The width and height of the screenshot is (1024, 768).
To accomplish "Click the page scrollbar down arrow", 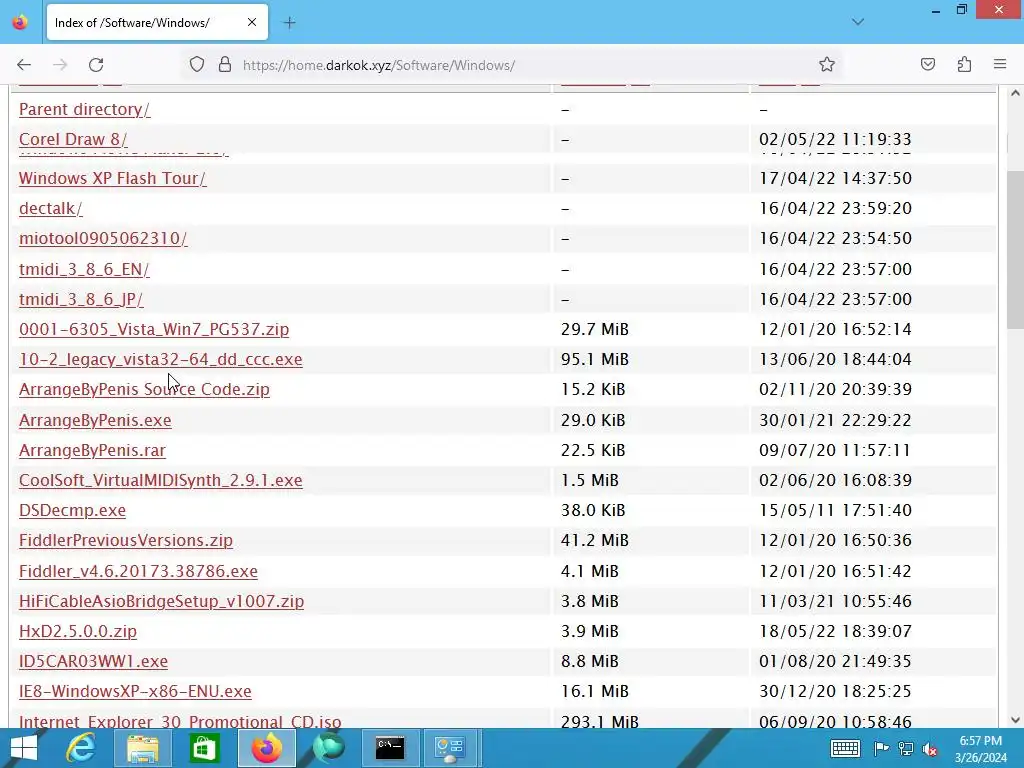I will [x=1015, y=720].
